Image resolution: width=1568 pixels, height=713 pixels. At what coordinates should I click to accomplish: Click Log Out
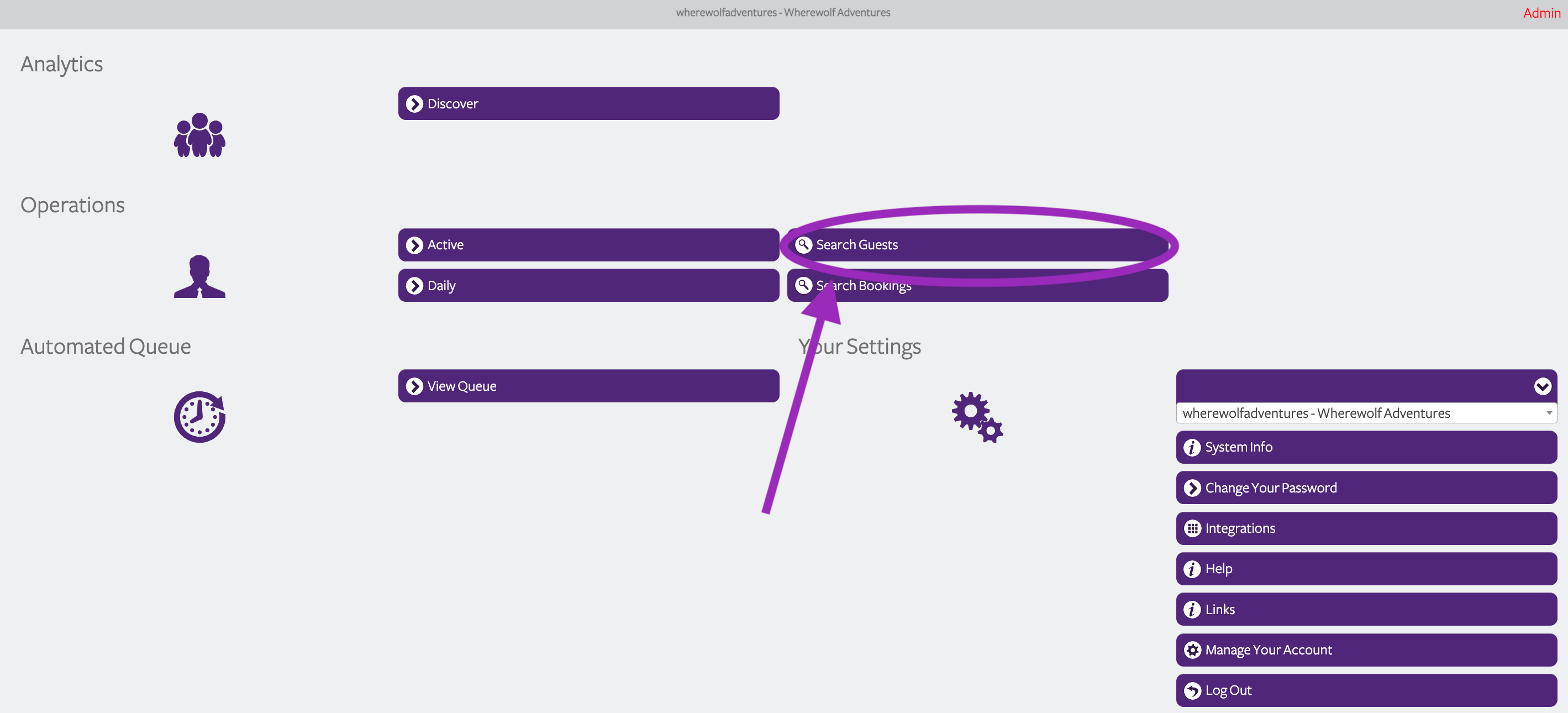(1366, 690)
